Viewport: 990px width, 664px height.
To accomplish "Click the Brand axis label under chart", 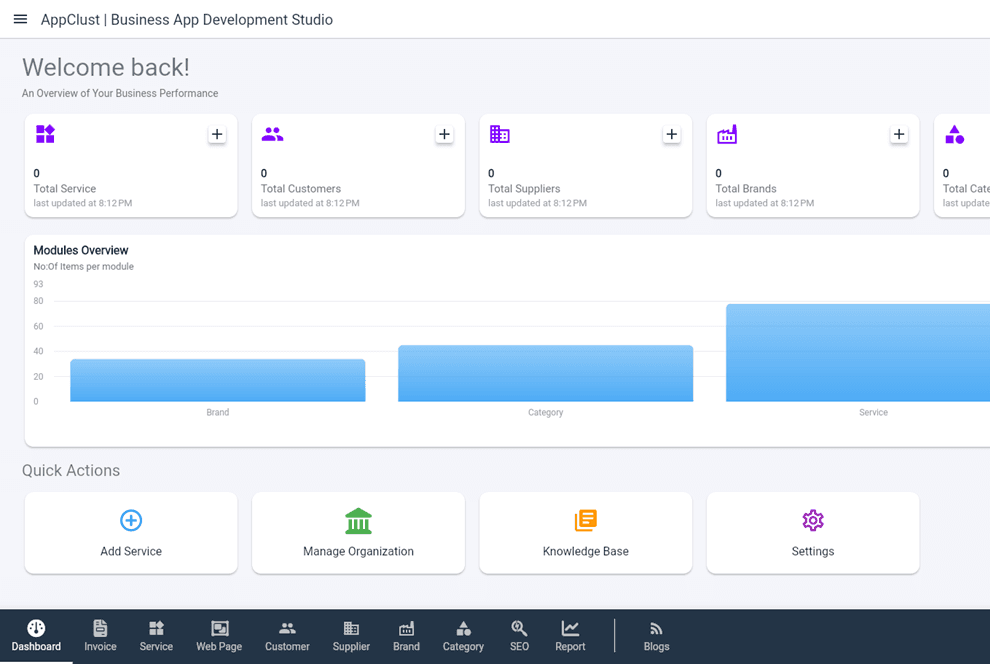I will [x=218, y=412].
